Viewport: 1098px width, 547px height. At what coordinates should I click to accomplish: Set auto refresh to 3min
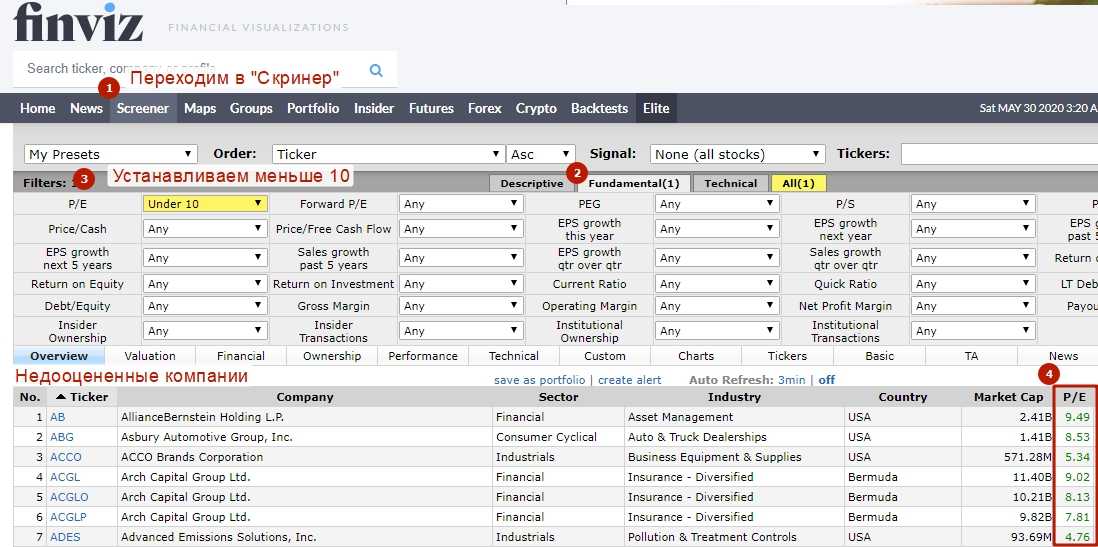point(792,380)
